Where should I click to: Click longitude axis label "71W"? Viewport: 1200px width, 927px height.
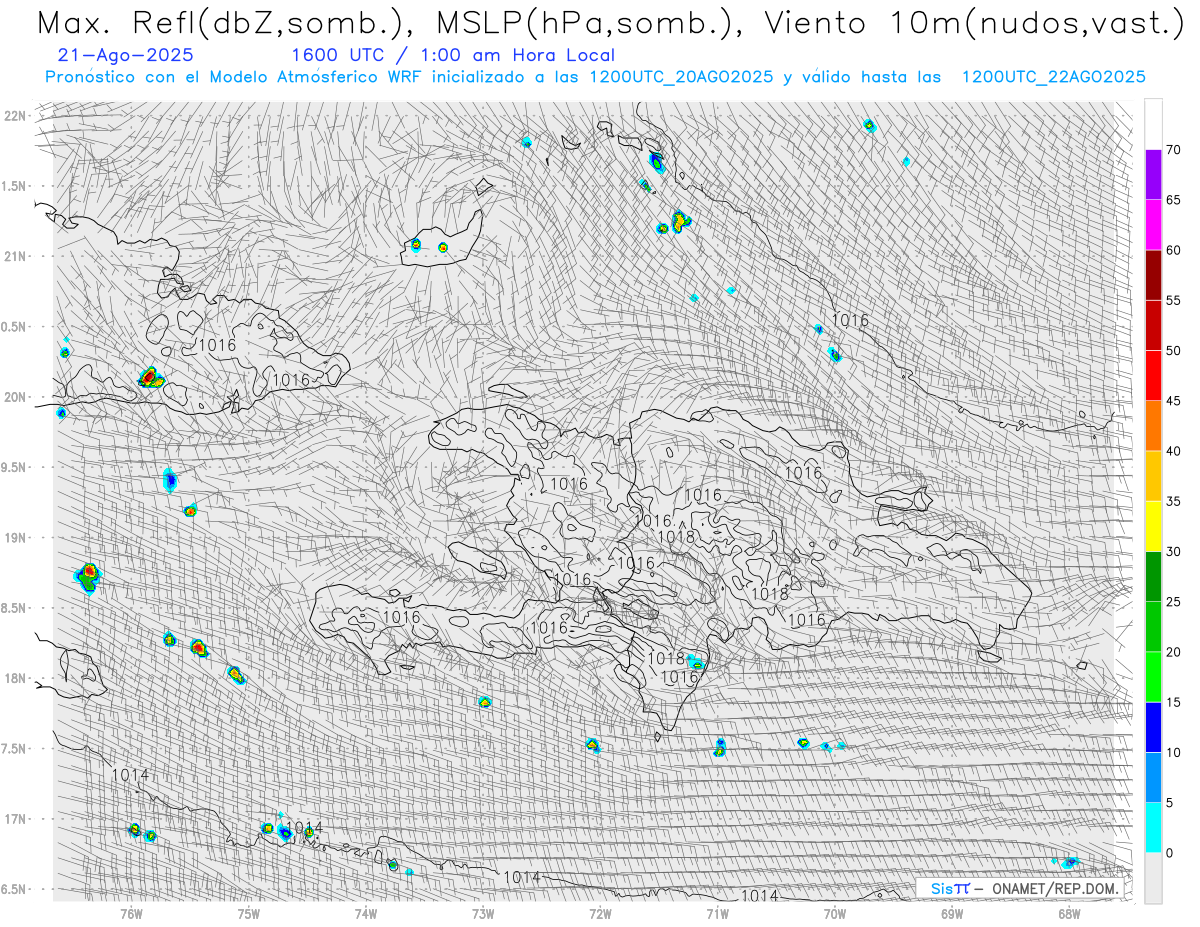[717, 912]
